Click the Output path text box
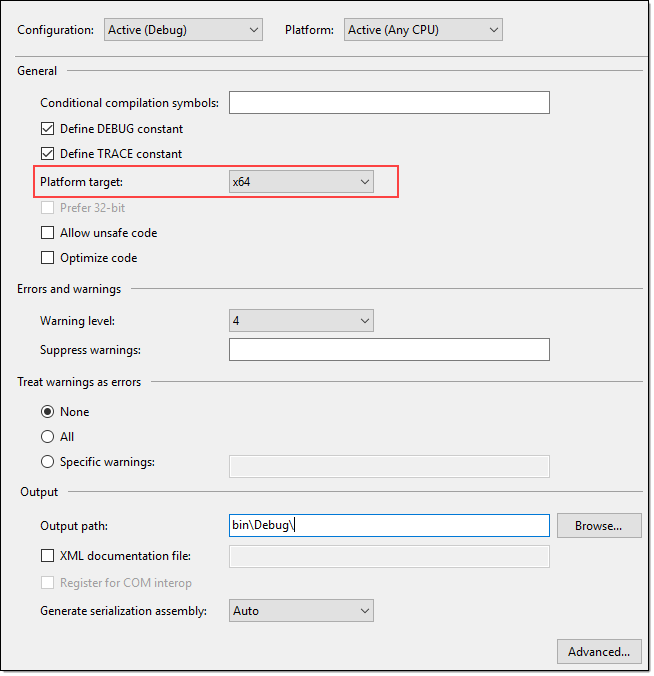The width and height of the screenshot is (654, 676). [389, 526]
